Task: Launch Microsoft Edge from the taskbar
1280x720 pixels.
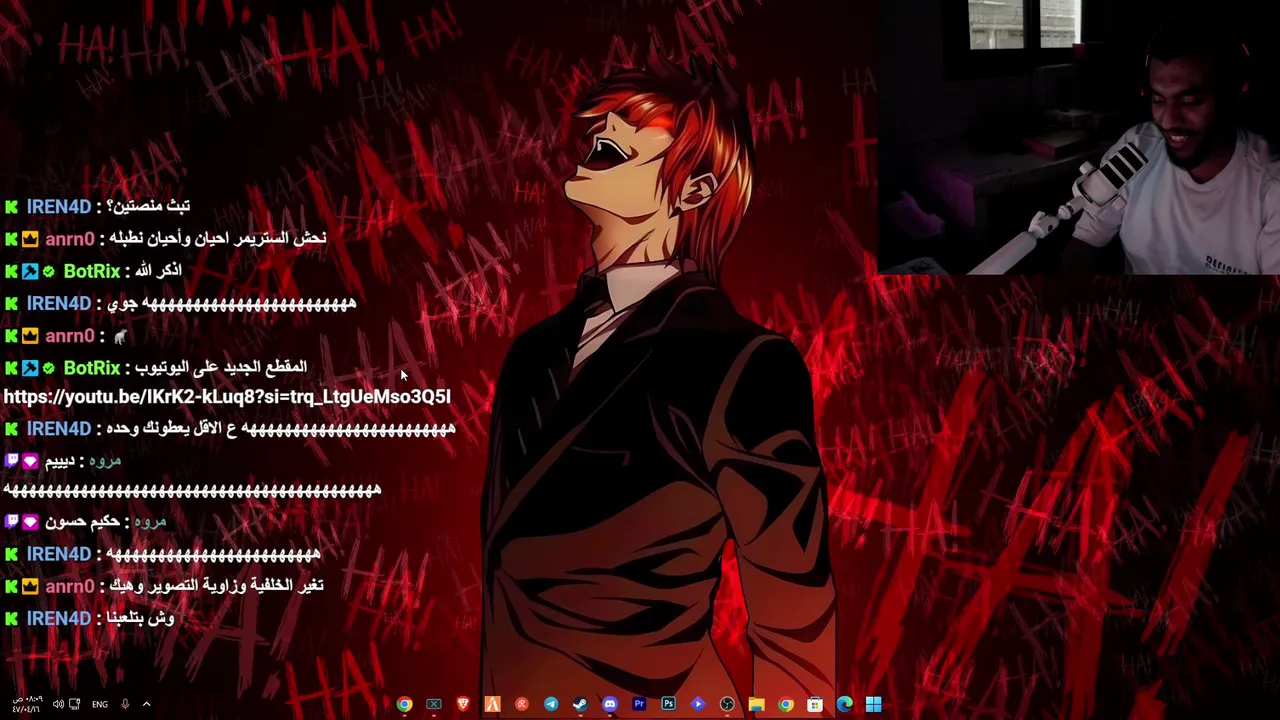Action: 845,705
